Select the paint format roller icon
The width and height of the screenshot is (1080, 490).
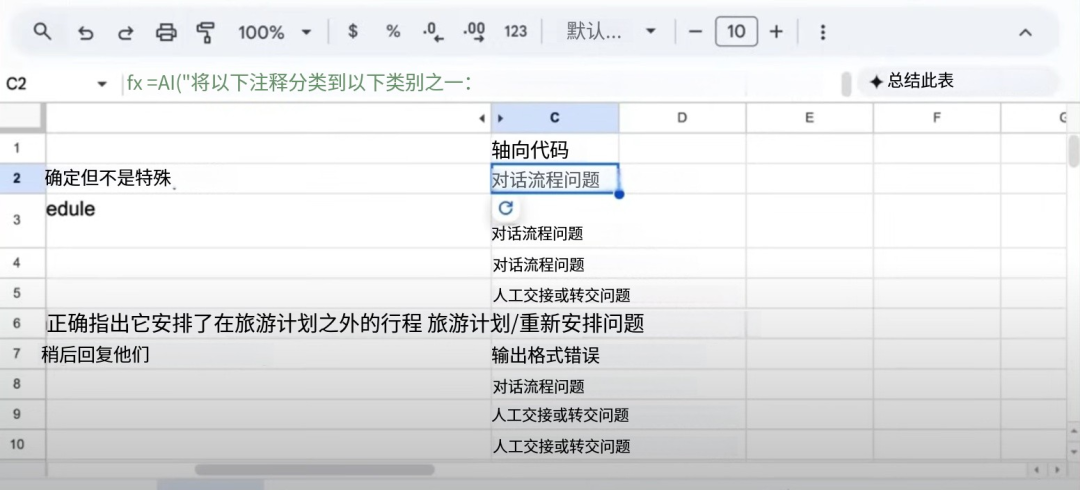[206, 32]
